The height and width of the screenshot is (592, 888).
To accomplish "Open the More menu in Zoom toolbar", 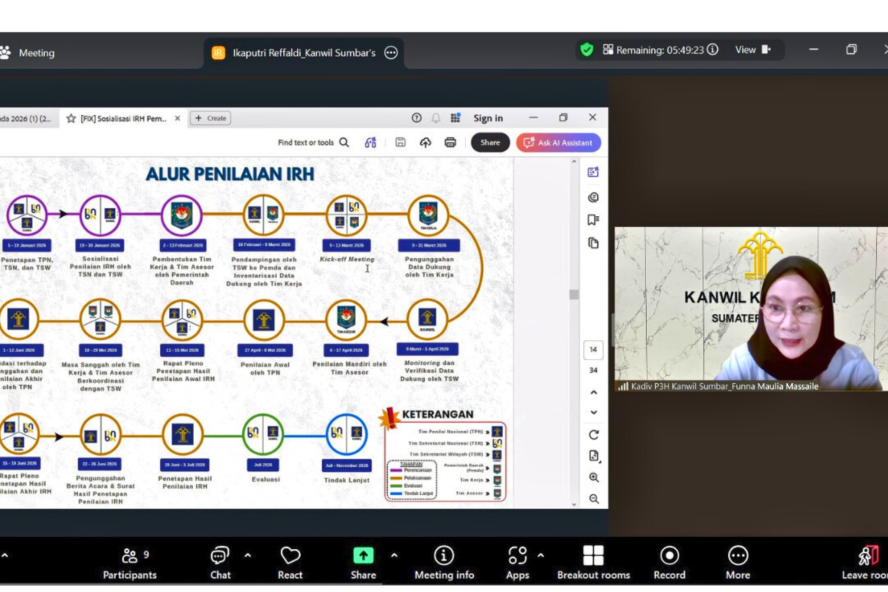I will pyautogui.click(x=738, y=560).
